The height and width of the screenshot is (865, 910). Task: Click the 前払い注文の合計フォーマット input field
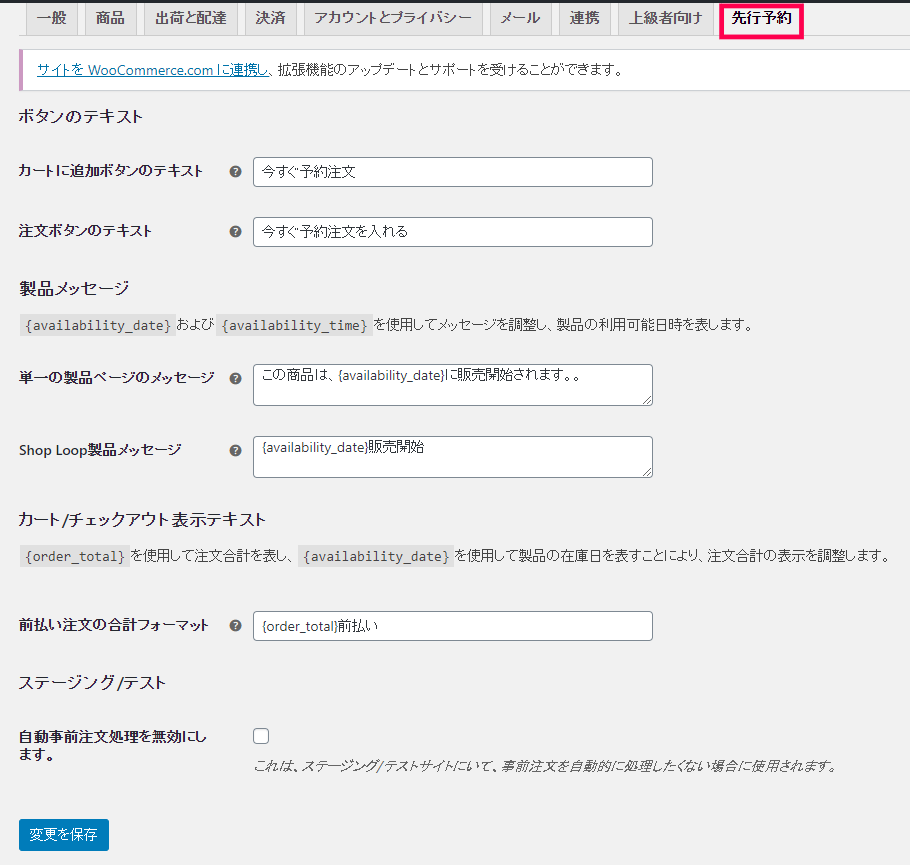coord(452,626)
